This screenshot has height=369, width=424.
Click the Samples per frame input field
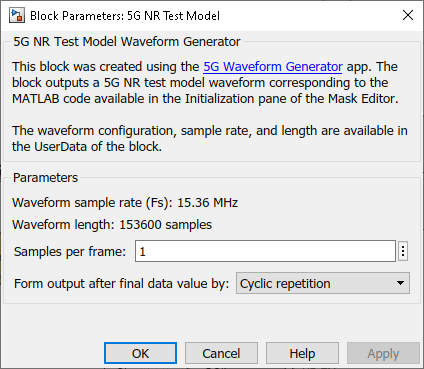(x=265, y=251)
